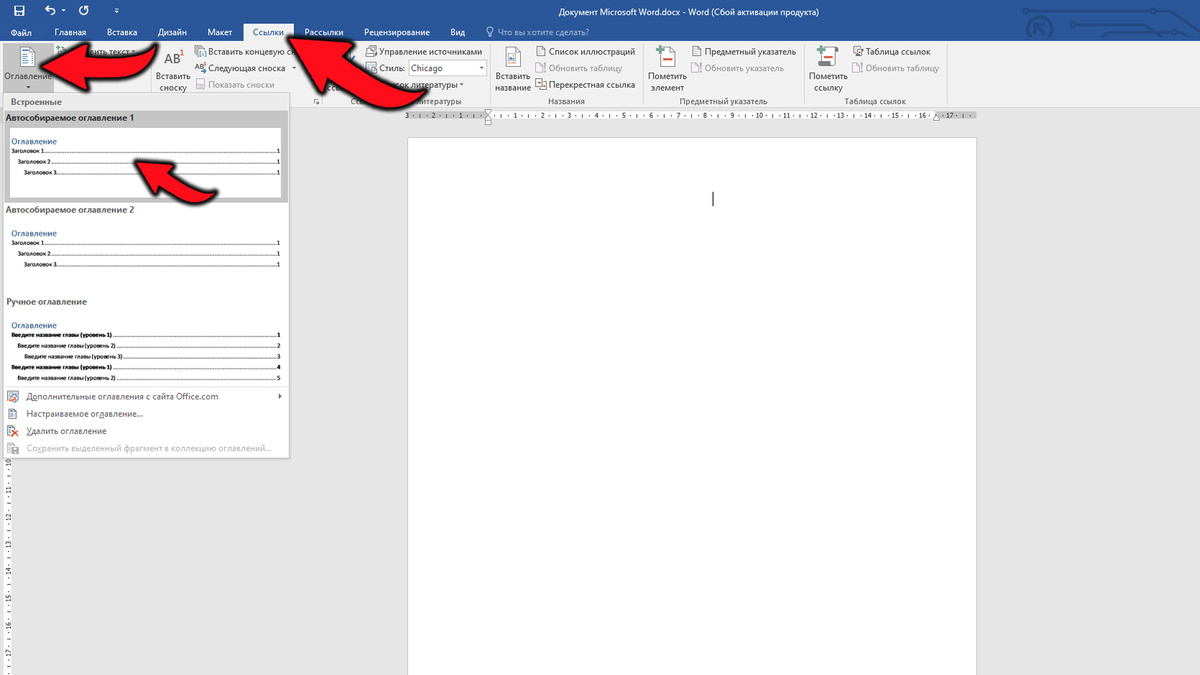Open Дополнительные оглавления с сайта Office.com
The height and width of the screenshot is (675, 1200).
click(x=145, y=397)
